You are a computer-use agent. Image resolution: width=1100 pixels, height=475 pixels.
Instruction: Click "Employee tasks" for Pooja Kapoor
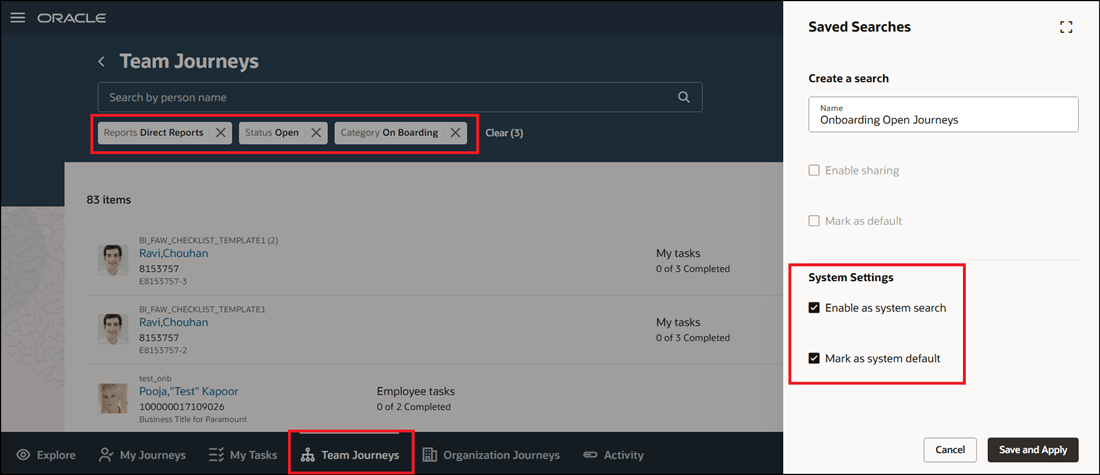click(x=416, y=392)
